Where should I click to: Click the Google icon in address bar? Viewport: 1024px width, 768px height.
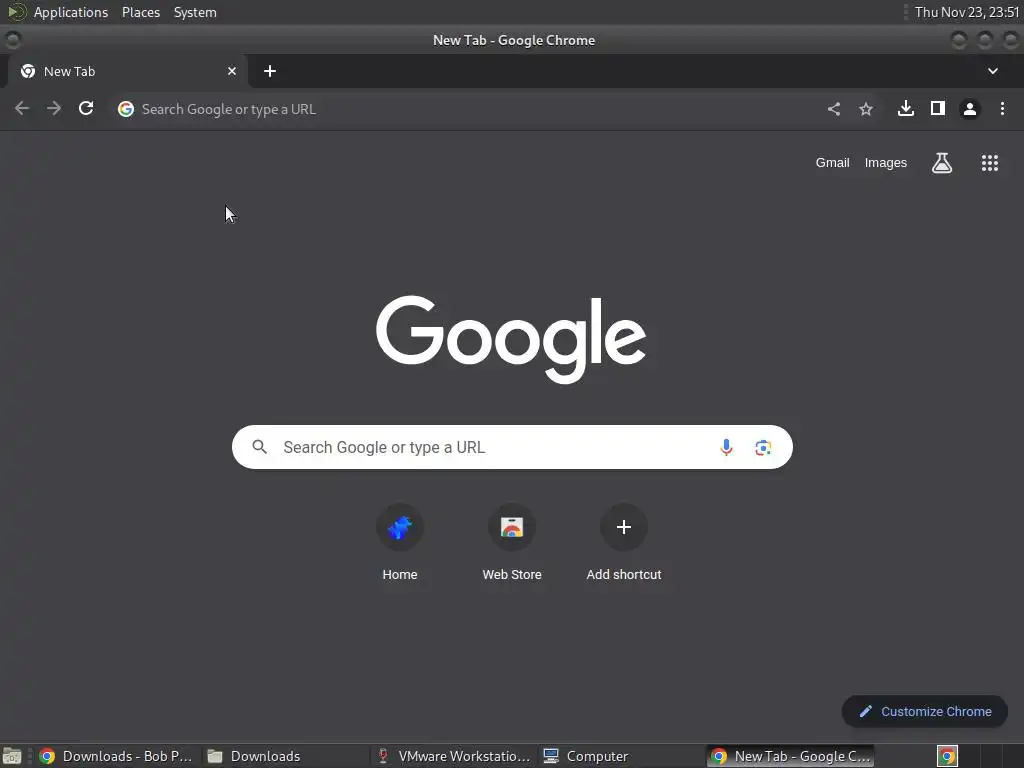point(126,109)
